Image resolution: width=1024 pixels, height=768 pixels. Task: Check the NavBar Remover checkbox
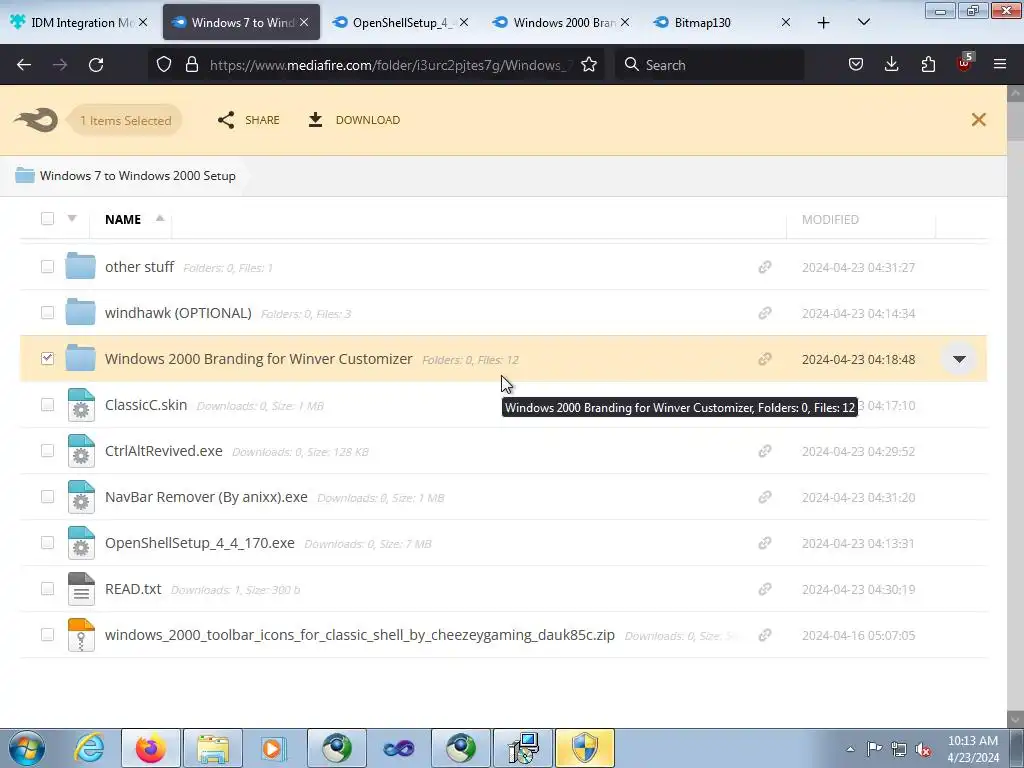tap(47, 497)
